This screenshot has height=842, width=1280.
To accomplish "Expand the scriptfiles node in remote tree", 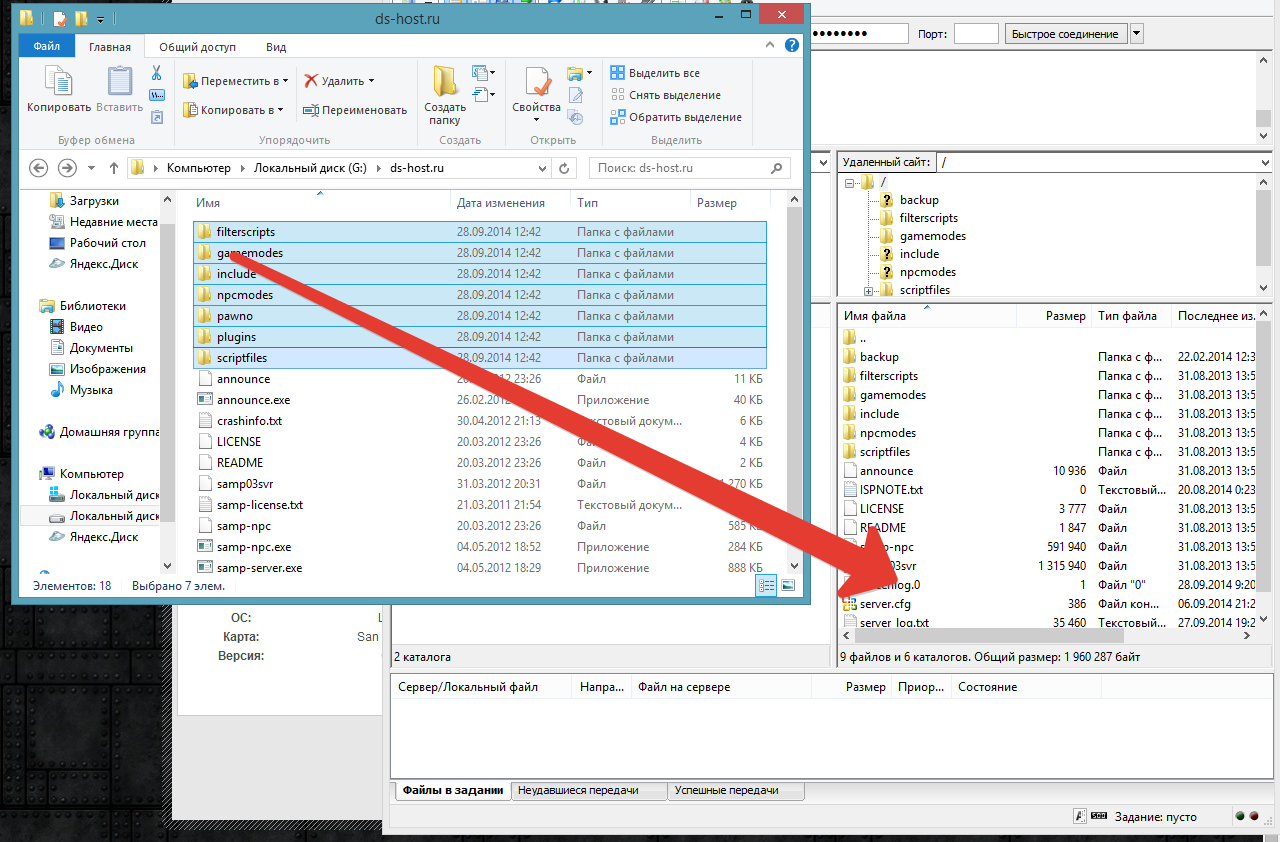I will point(869,290).
